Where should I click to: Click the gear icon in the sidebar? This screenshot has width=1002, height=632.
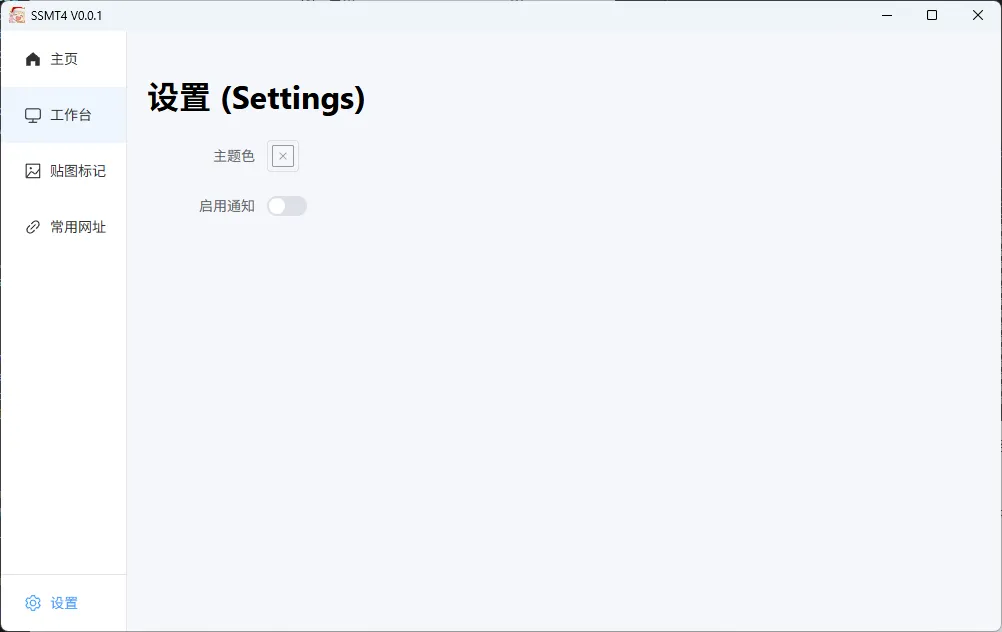pyautogui.click(x=33, y=603)
